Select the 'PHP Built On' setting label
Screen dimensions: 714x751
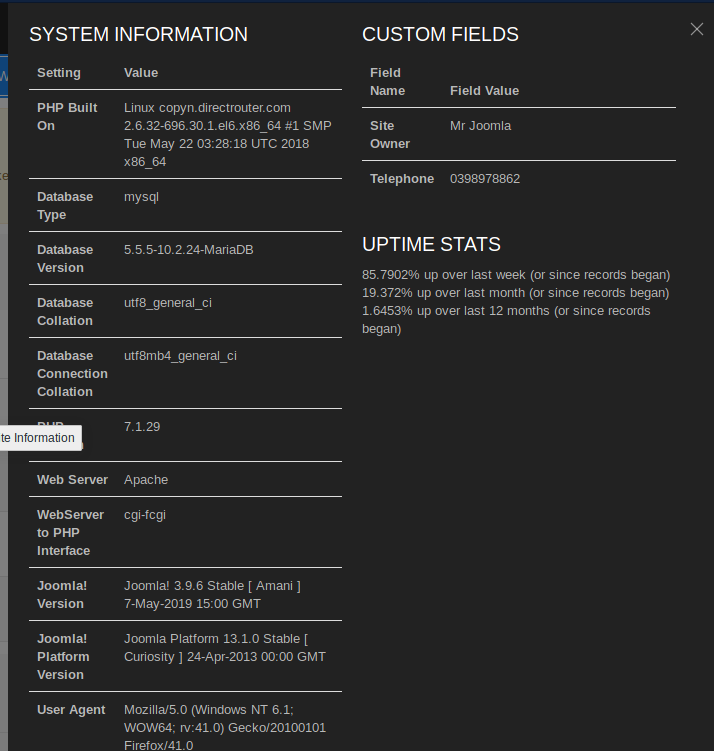click(67, 116)
